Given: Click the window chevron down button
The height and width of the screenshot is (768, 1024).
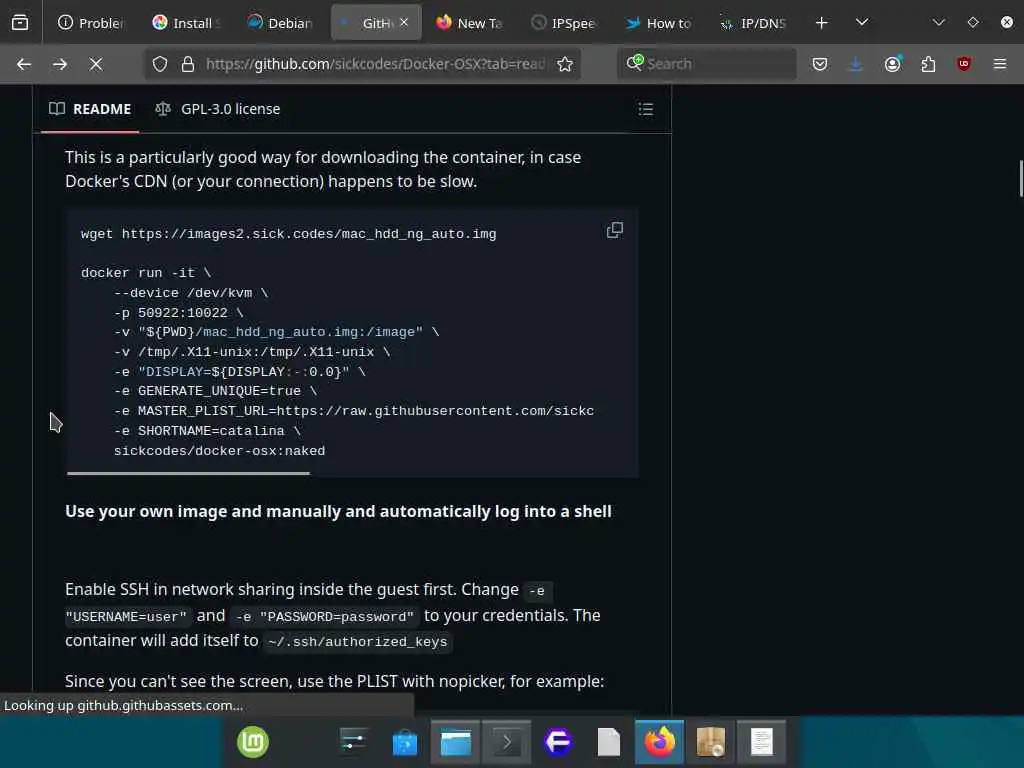Looking at the screenshot, I should coord(938,23).
